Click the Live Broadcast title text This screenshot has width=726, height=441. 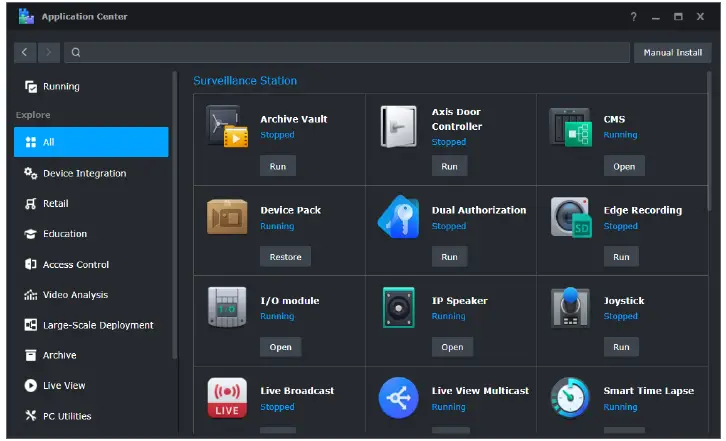(297, 391)
